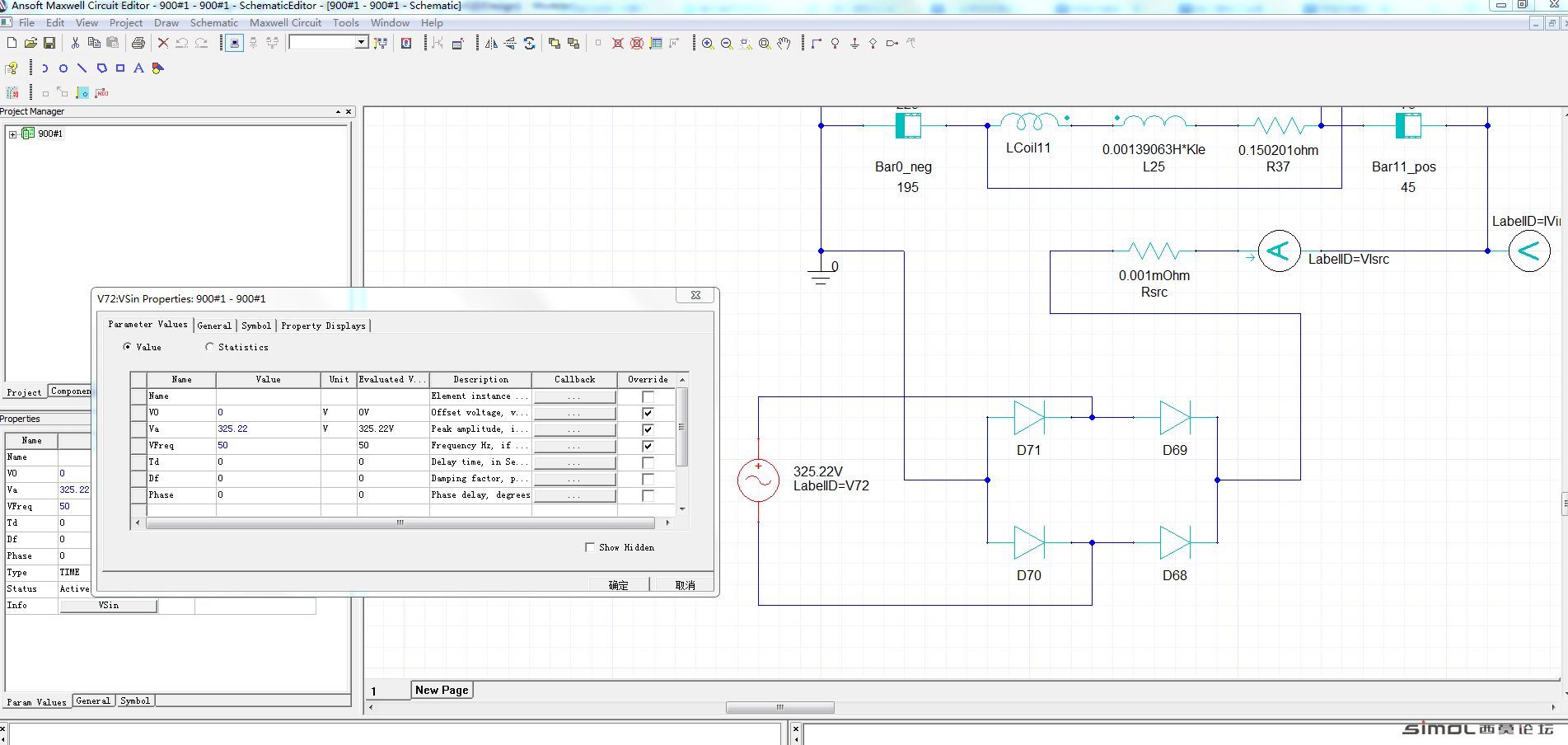Zoom in with the plus magnifier icon

[x=708, y=43]
